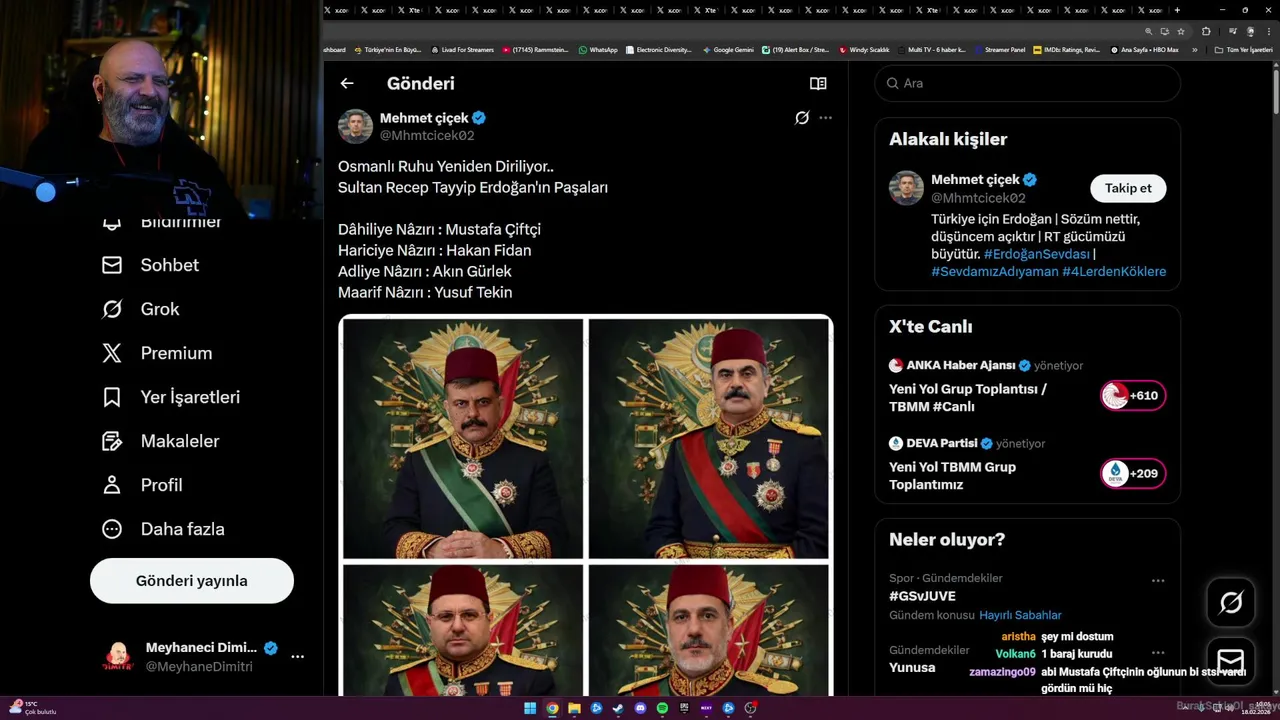Click the Grok icon on Mehmet çiçek's post

click(x=802, y=118)
